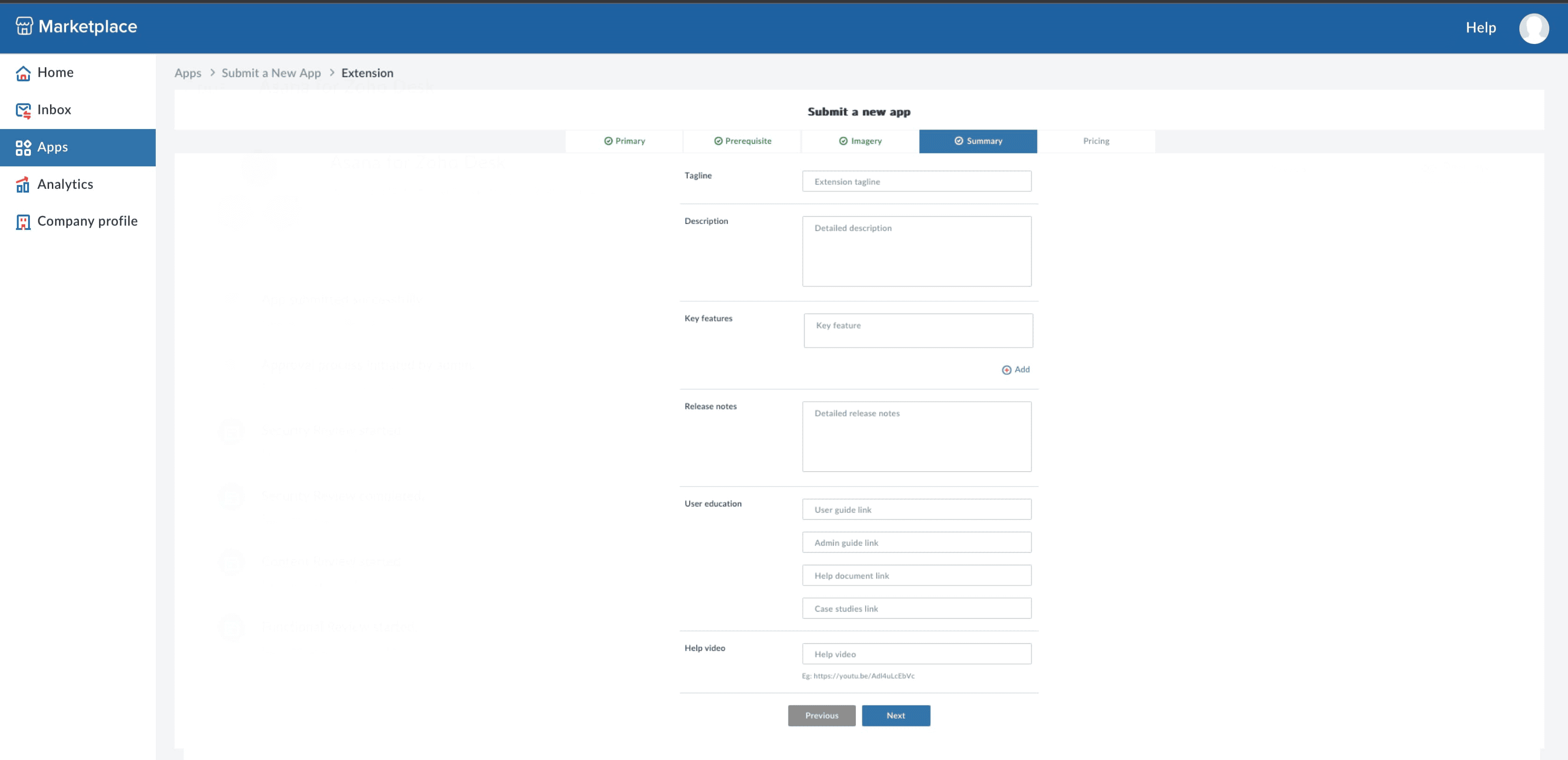Click the Apps sidebar icon
The height and width of the screenshot is (760, 1568).
[23, 147]
